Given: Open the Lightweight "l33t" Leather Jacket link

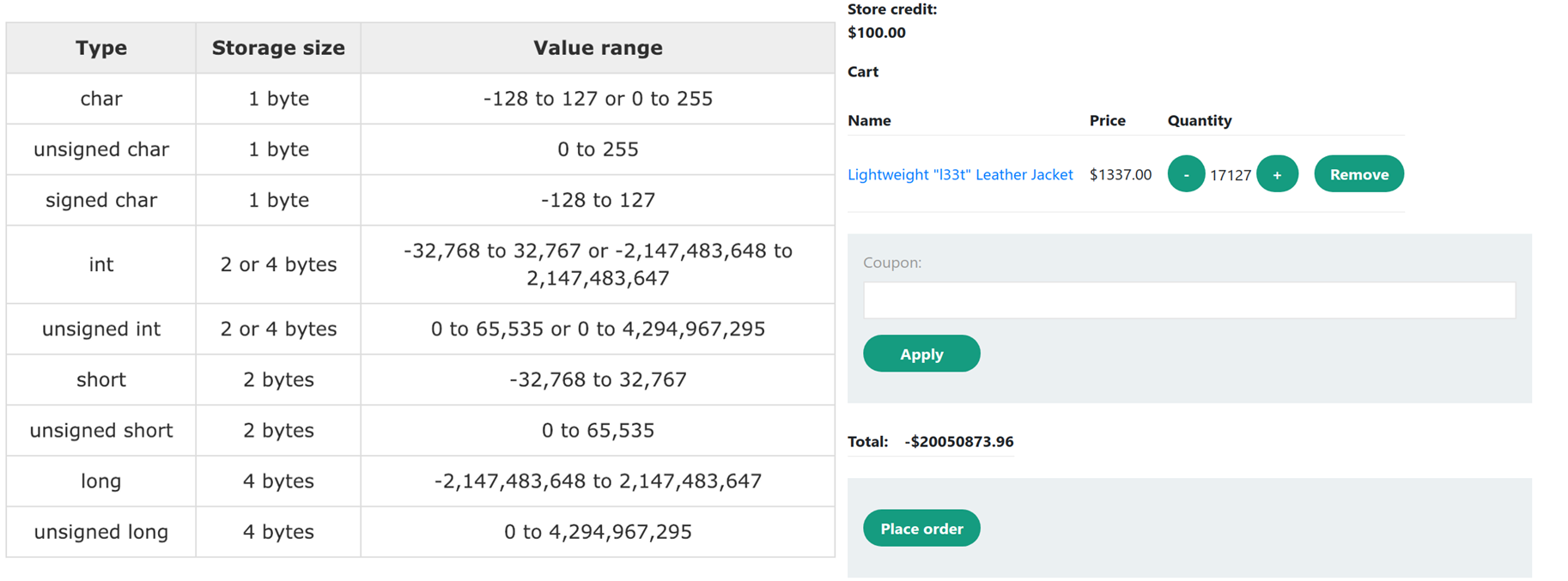Looking at the screenshot, I should [960, 174].
